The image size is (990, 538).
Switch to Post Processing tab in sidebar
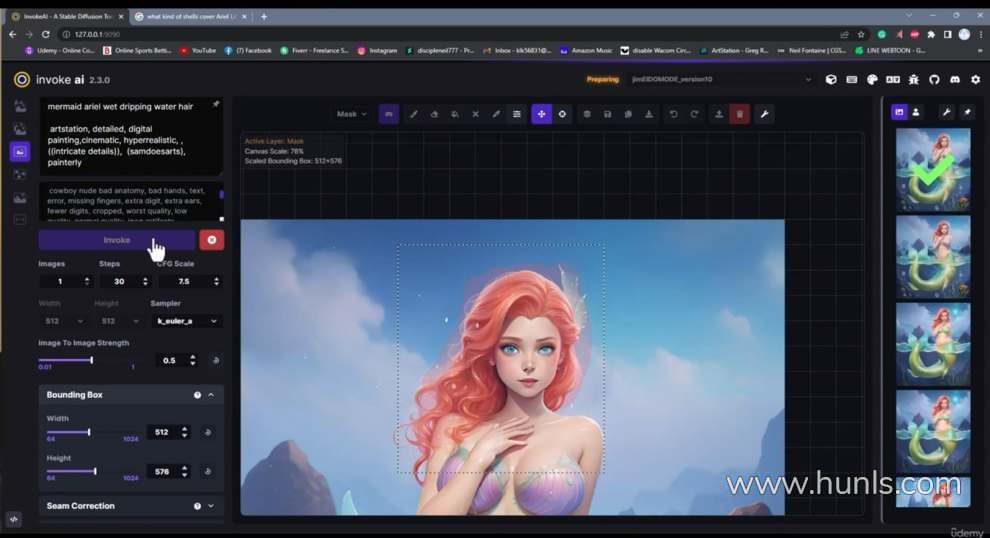click(x=20, y=198)
